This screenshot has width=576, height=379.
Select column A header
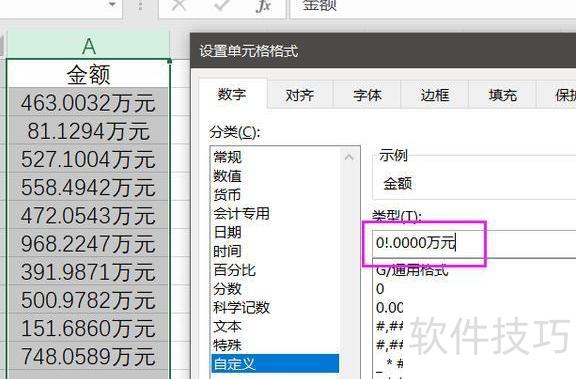click(x=89, y=46)
